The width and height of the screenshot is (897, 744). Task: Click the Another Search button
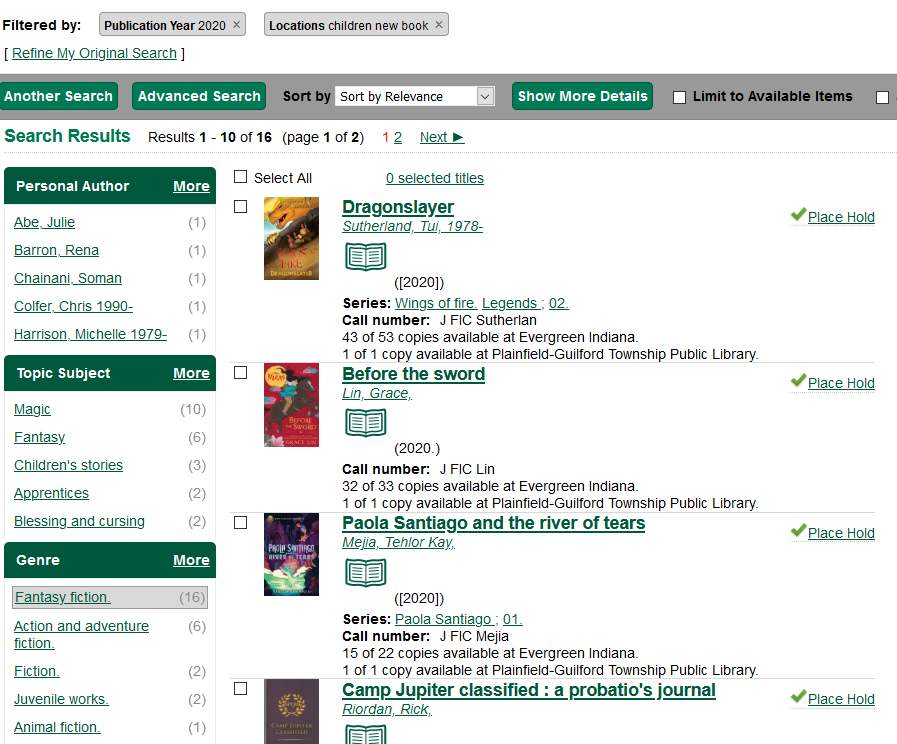(x=58, y=96)
